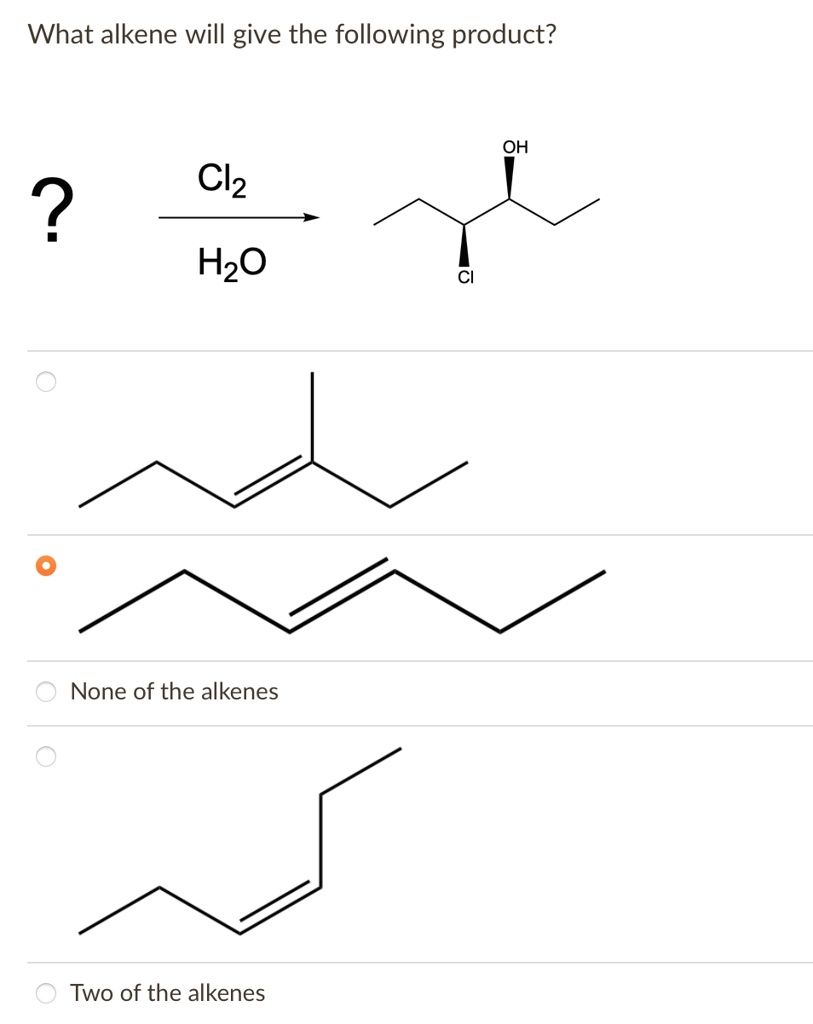Select the radio button for the first alkene structure
The image size is (813, 1024).
click(x=44, y=381)
